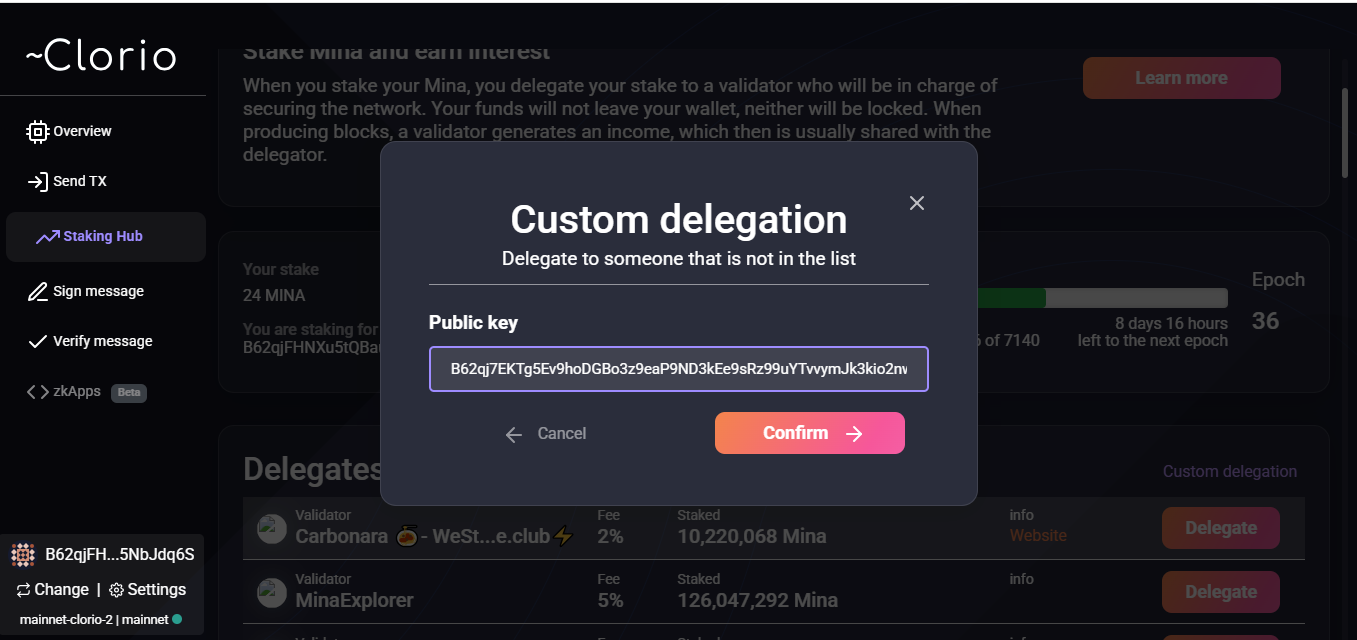This screenshot has width=1357, height=640.
Task: Click the wallet identicon near the address
Action: point(21,553)
